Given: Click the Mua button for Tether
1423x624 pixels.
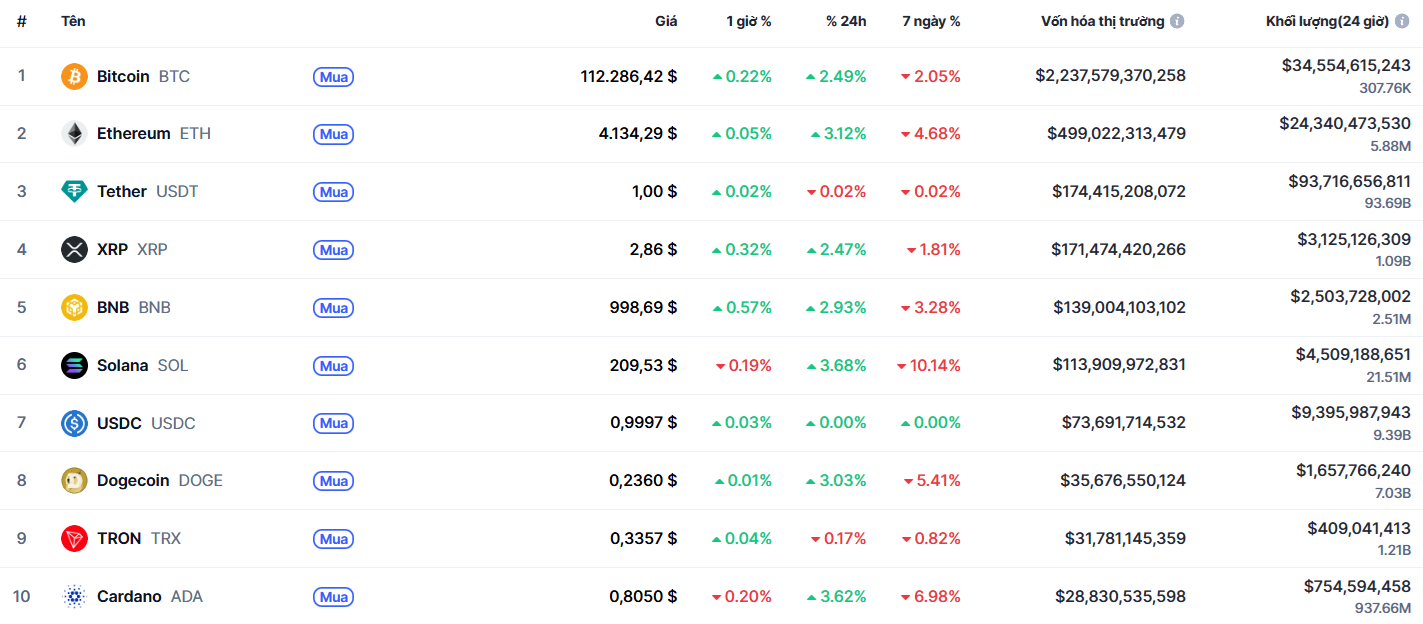Looking at the screenshot, I should [x=333, y=192].
